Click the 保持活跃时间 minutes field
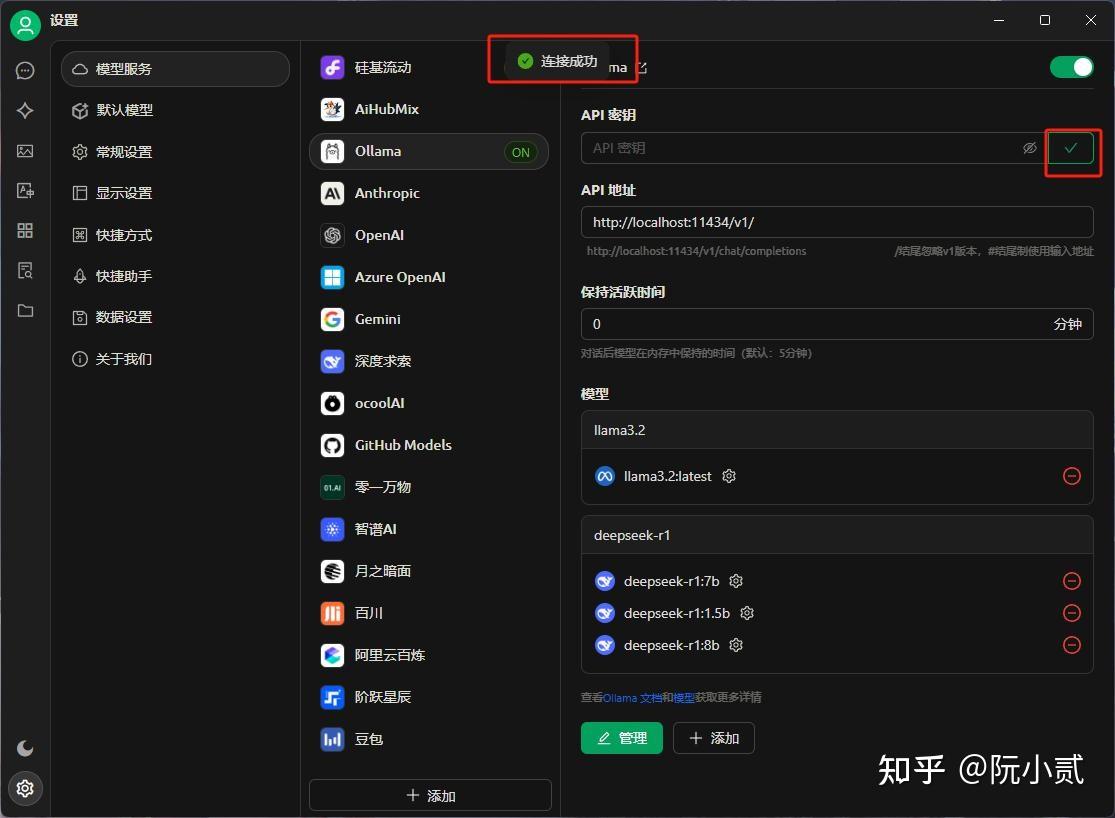 (x=837, y=324)
